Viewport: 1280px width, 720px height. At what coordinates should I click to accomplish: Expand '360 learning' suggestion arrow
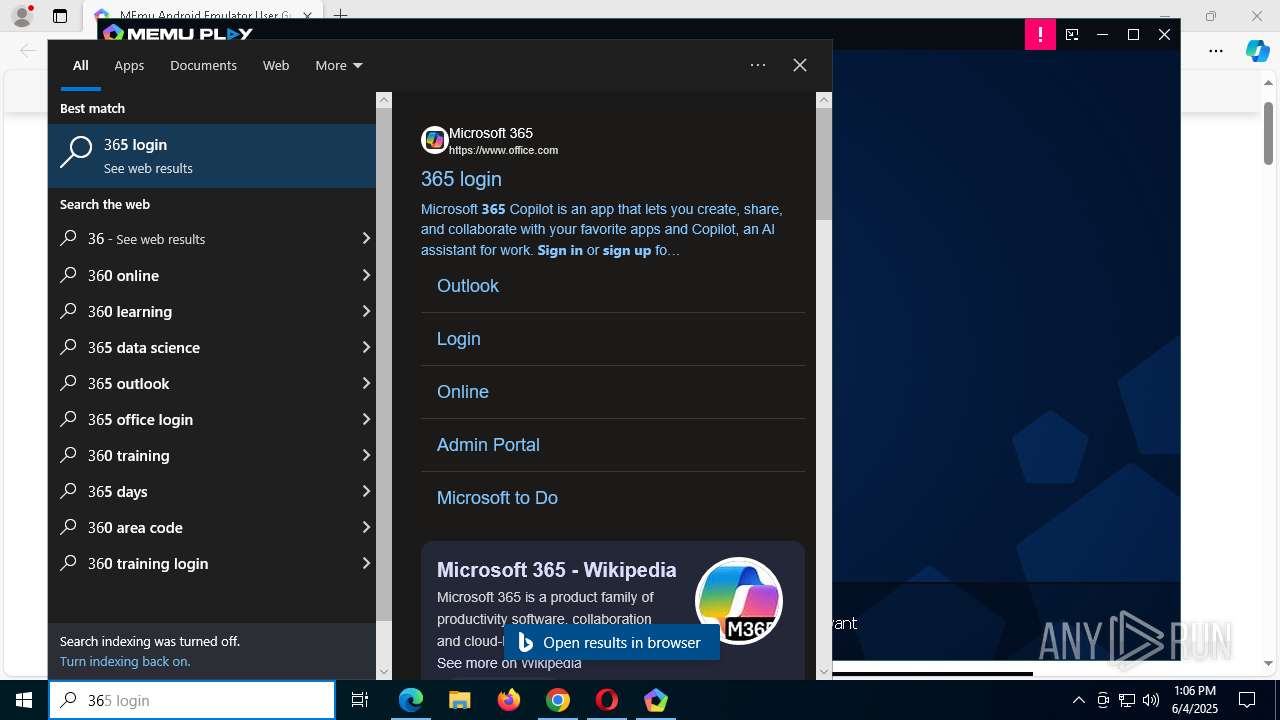point(366,311)
